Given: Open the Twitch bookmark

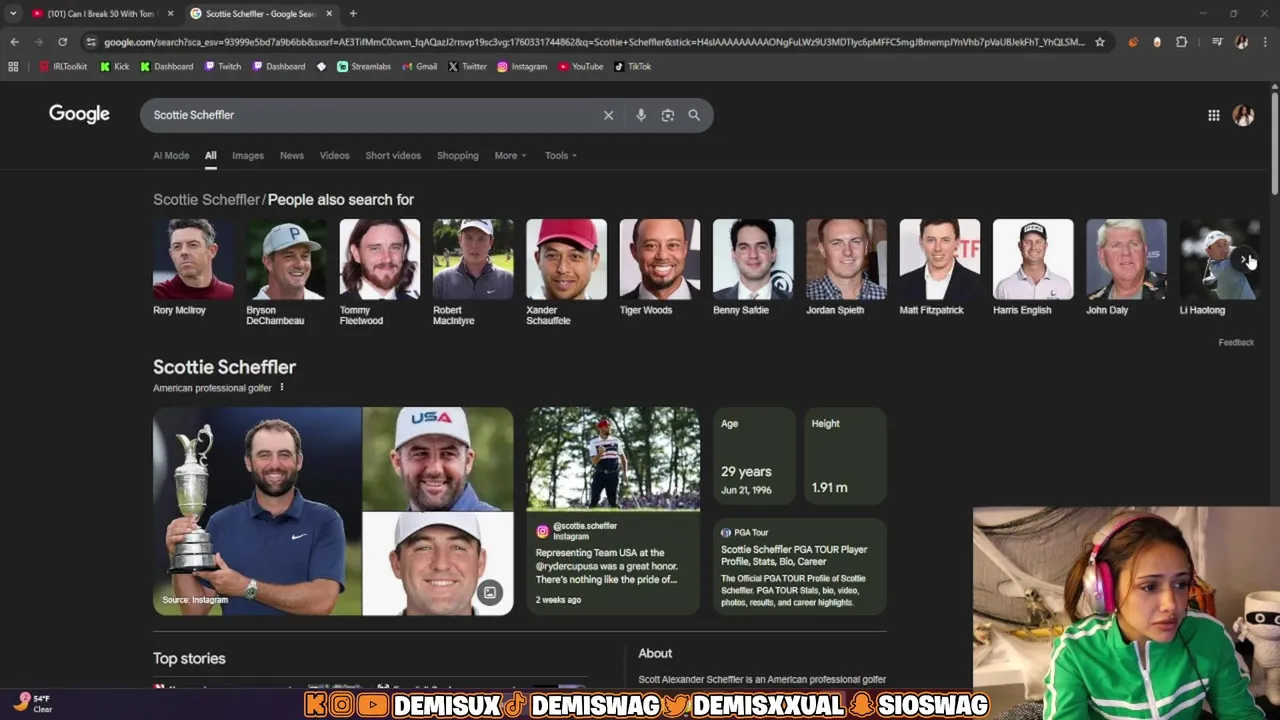Looking at the screenshot, I should pyautogui.click(x=223, y=66).
